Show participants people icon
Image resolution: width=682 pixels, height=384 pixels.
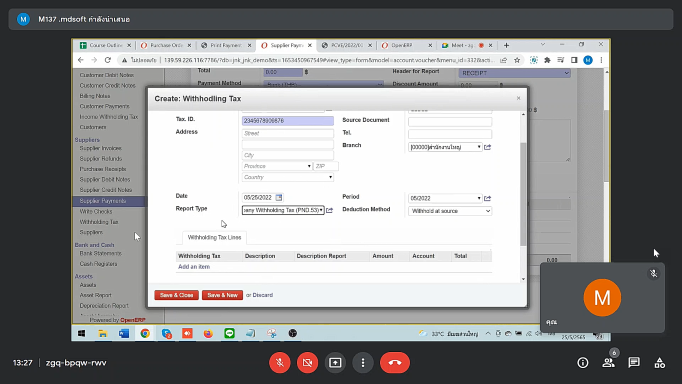[x=608, y=363]
